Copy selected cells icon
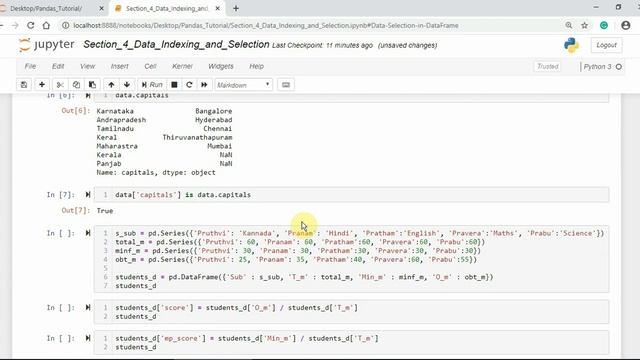The height and width of the screenshot is (360, 640). coord(76,84)
